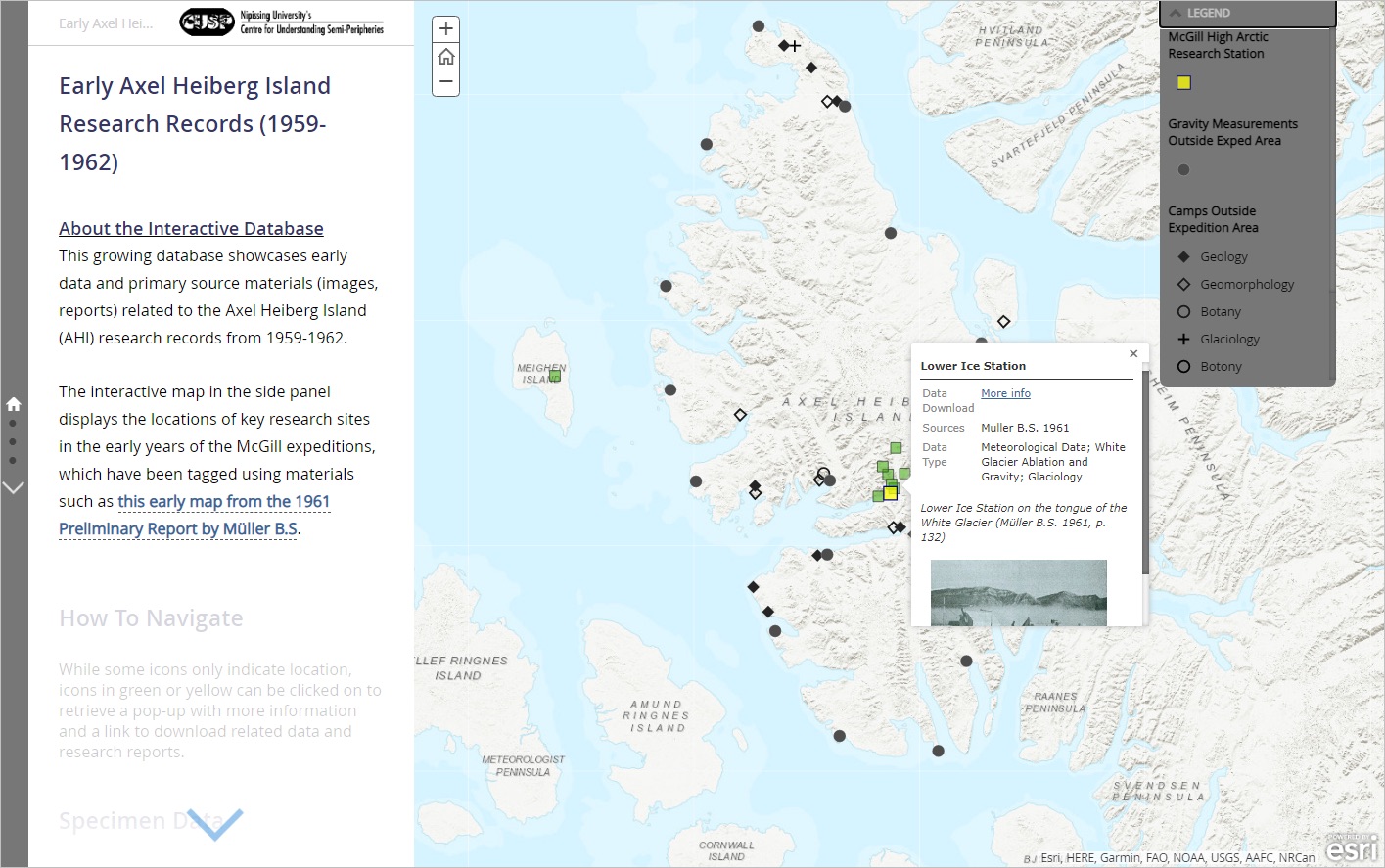The image size is (1385, 868).
Task: Zoom in on the map
Action: point(446,29)
